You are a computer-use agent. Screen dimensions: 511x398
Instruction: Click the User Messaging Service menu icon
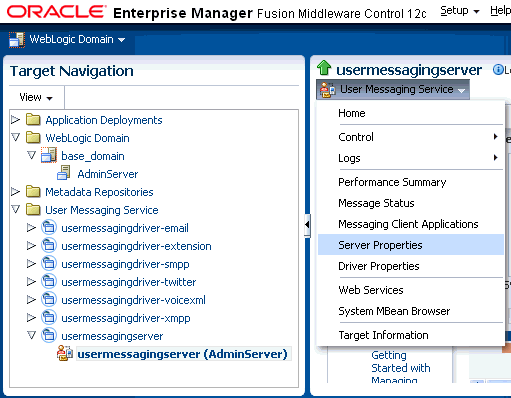pyautogui.click(x=327, y=90)
